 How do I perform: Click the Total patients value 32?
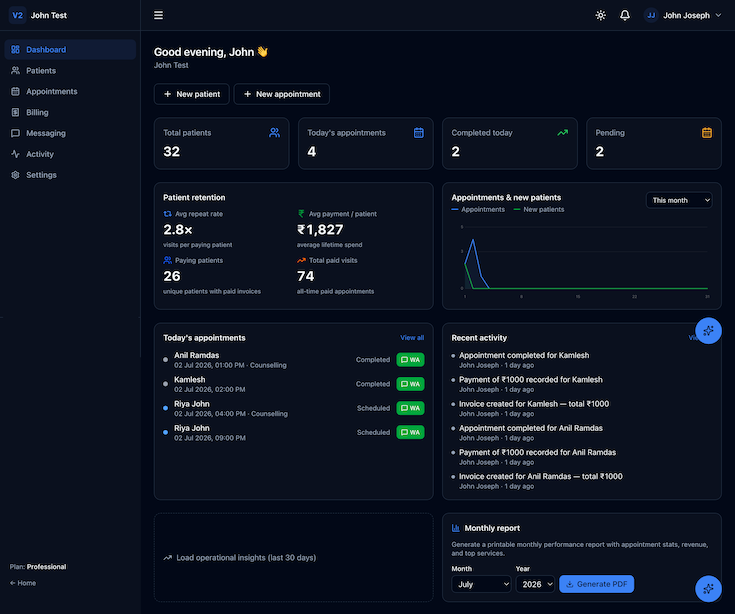coord(172,151)
